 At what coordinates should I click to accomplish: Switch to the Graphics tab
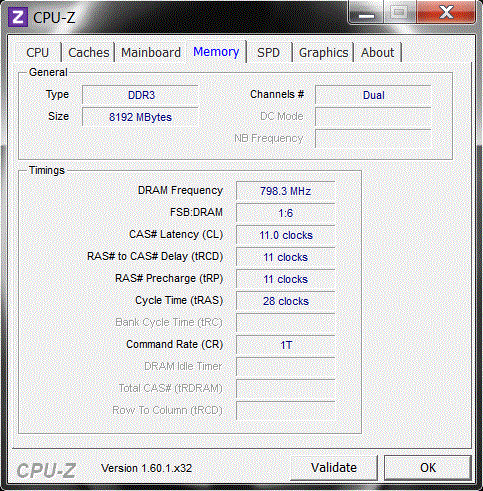(323, 53)
